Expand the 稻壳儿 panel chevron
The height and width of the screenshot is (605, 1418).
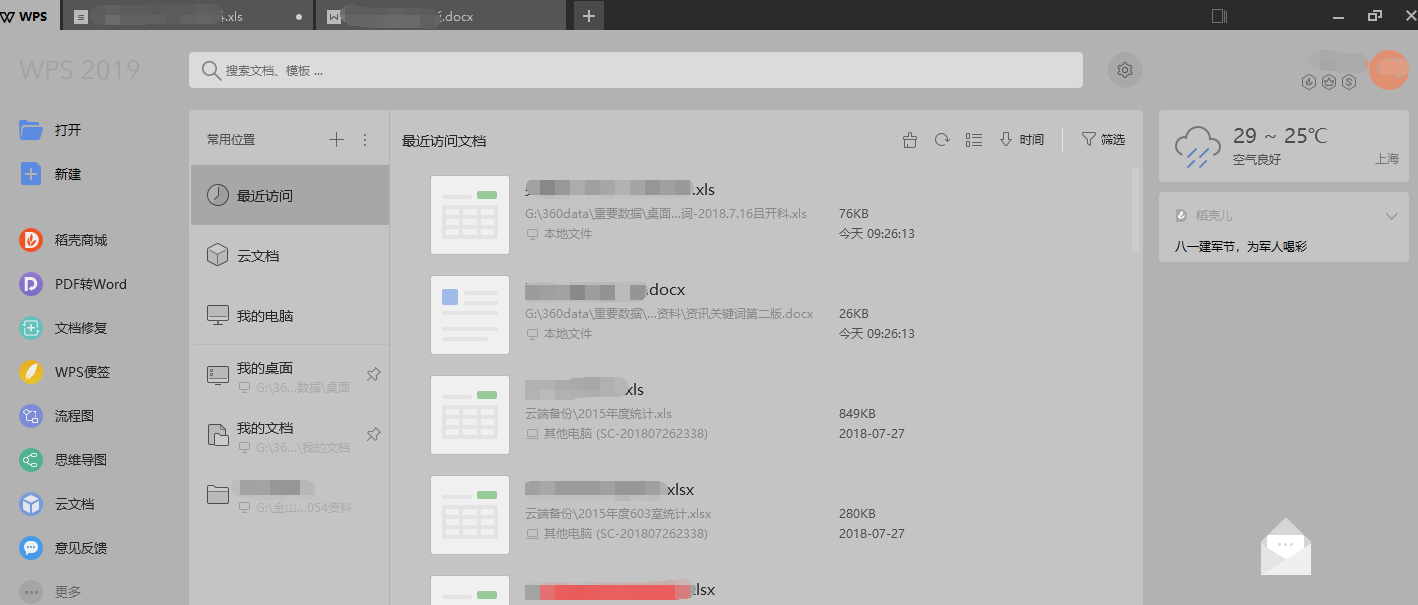[1390, 216]
